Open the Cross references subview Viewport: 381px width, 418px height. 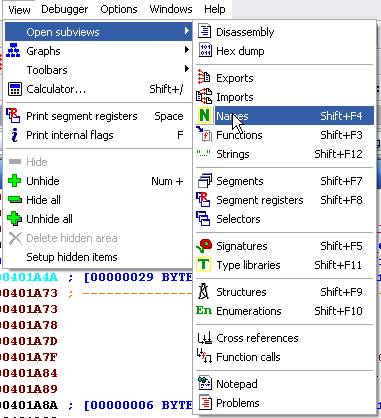tap(284, 338)
